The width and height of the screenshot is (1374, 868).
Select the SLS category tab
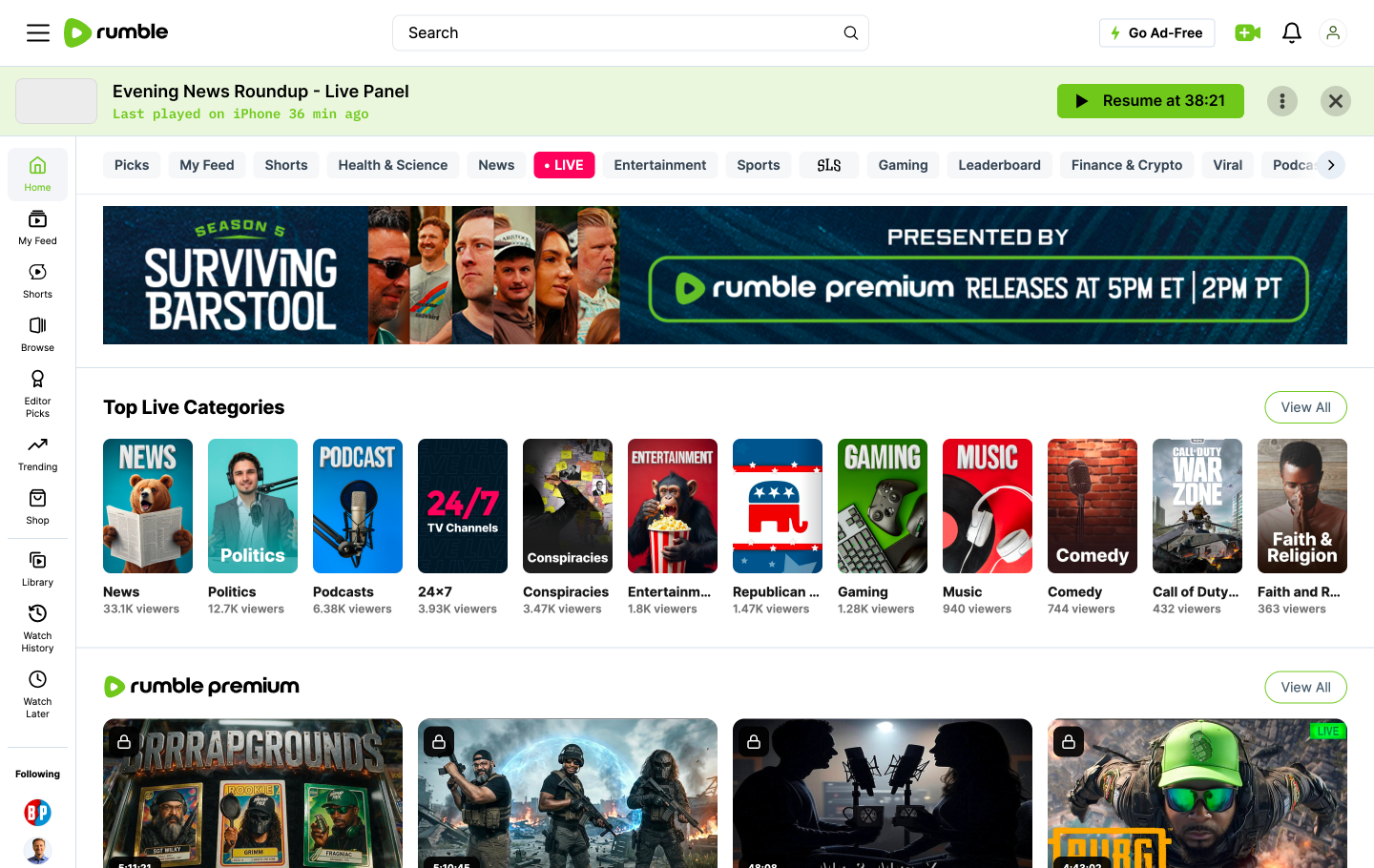click(x=829, y=165)
